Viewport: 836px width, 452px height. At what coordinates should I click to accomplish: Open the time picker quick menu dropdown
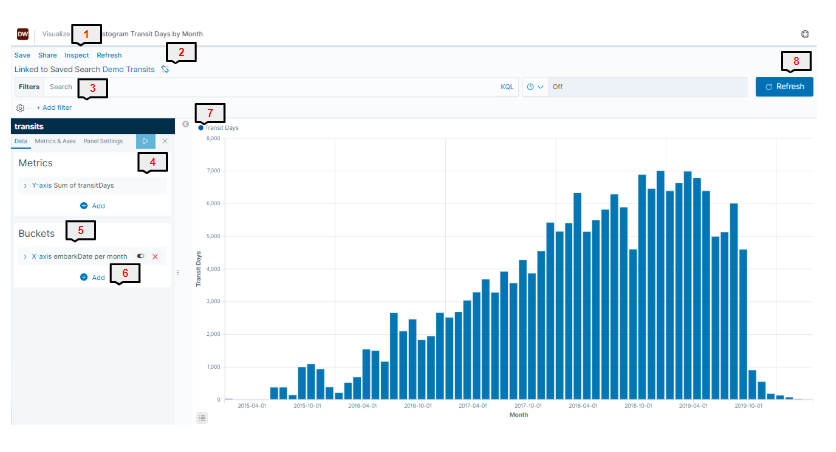click(535, 87)
